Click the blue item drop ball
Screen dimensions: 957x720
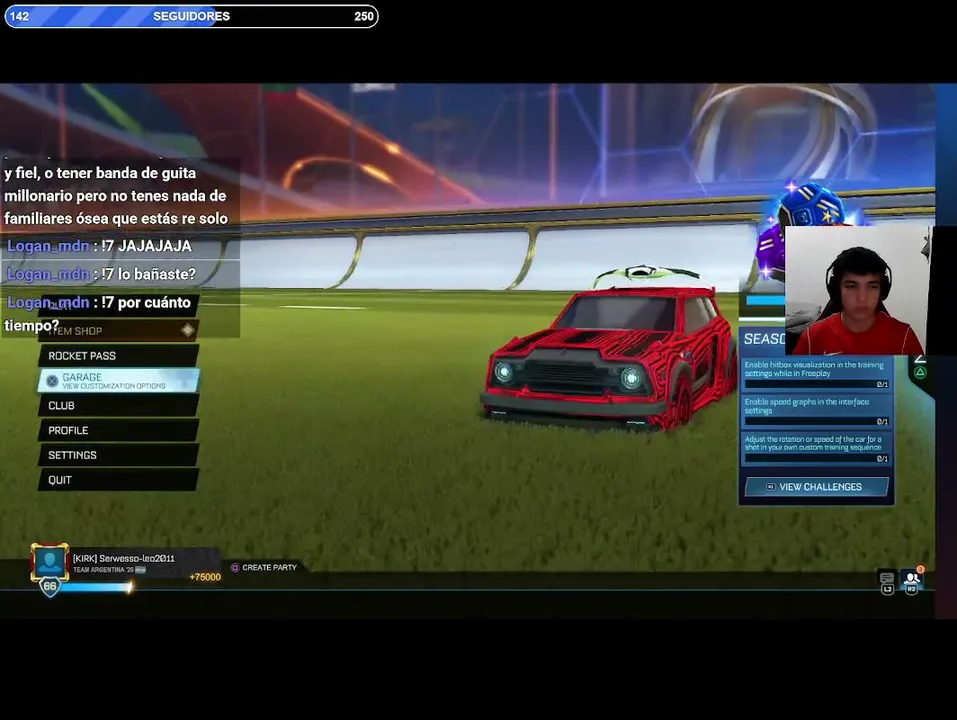coord(812,207)
